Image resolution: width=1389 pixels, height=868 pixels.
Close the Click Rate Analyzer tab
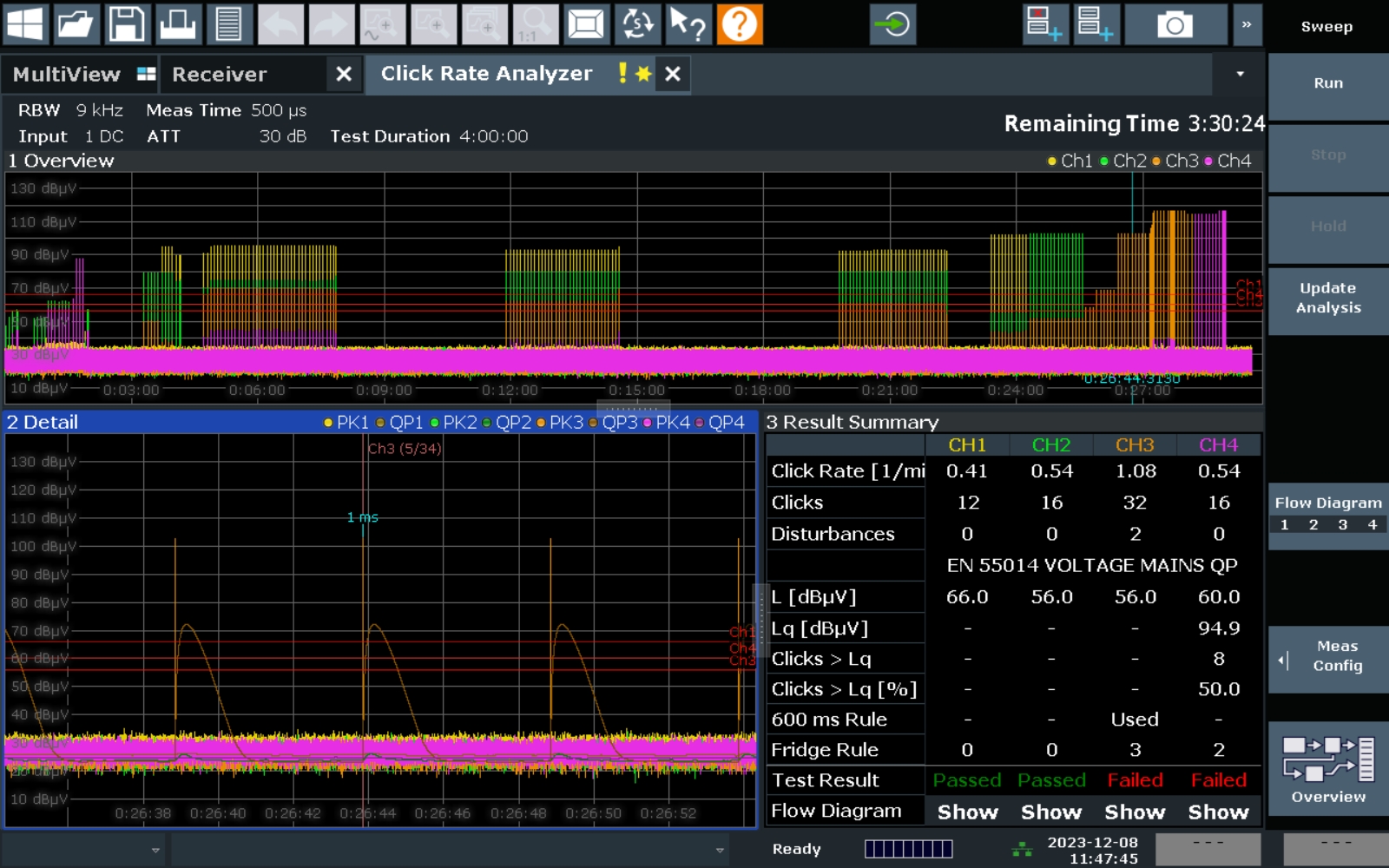click(672, 75)
